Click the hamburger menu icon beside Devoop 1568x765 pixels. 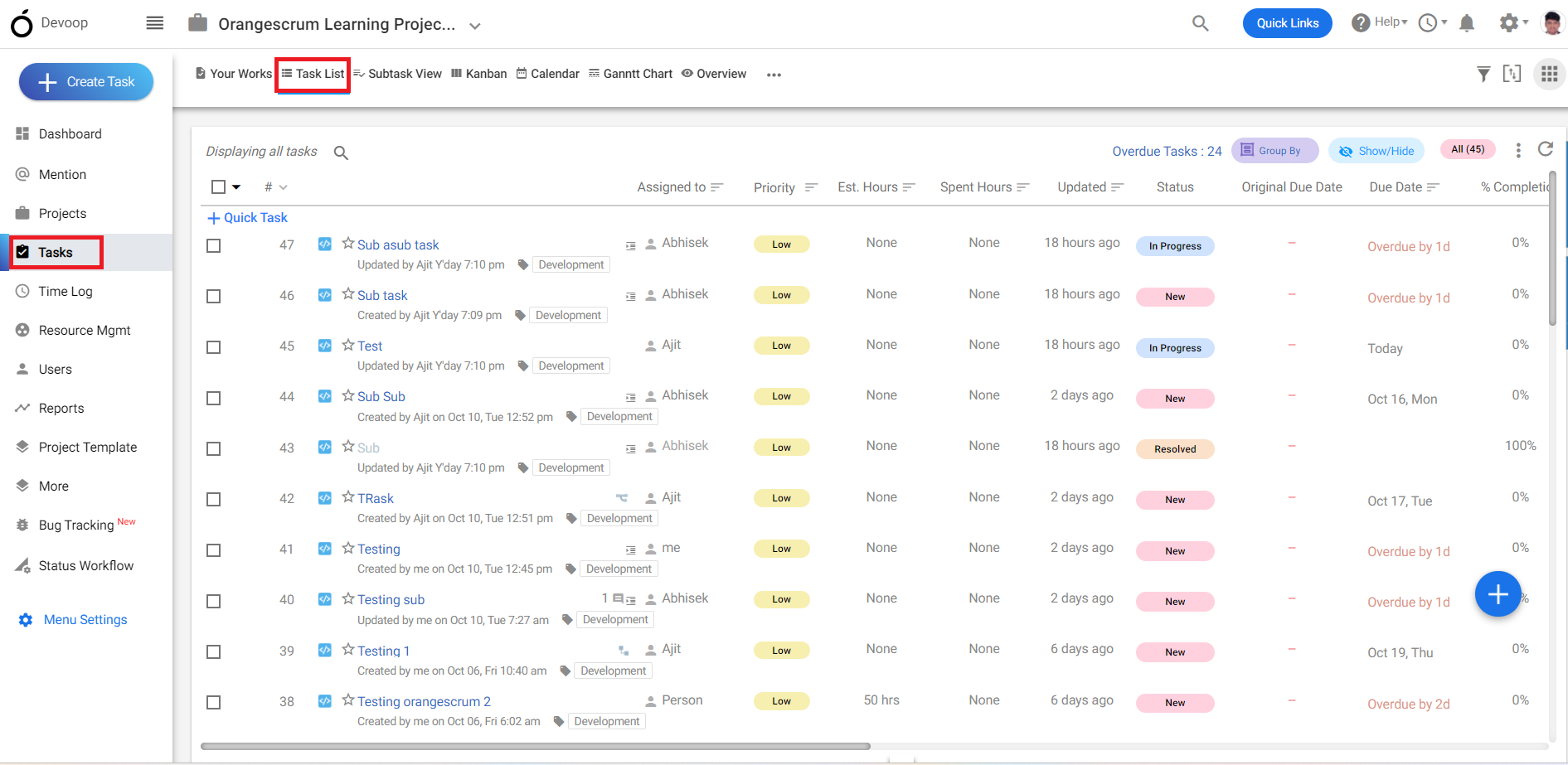155,23
